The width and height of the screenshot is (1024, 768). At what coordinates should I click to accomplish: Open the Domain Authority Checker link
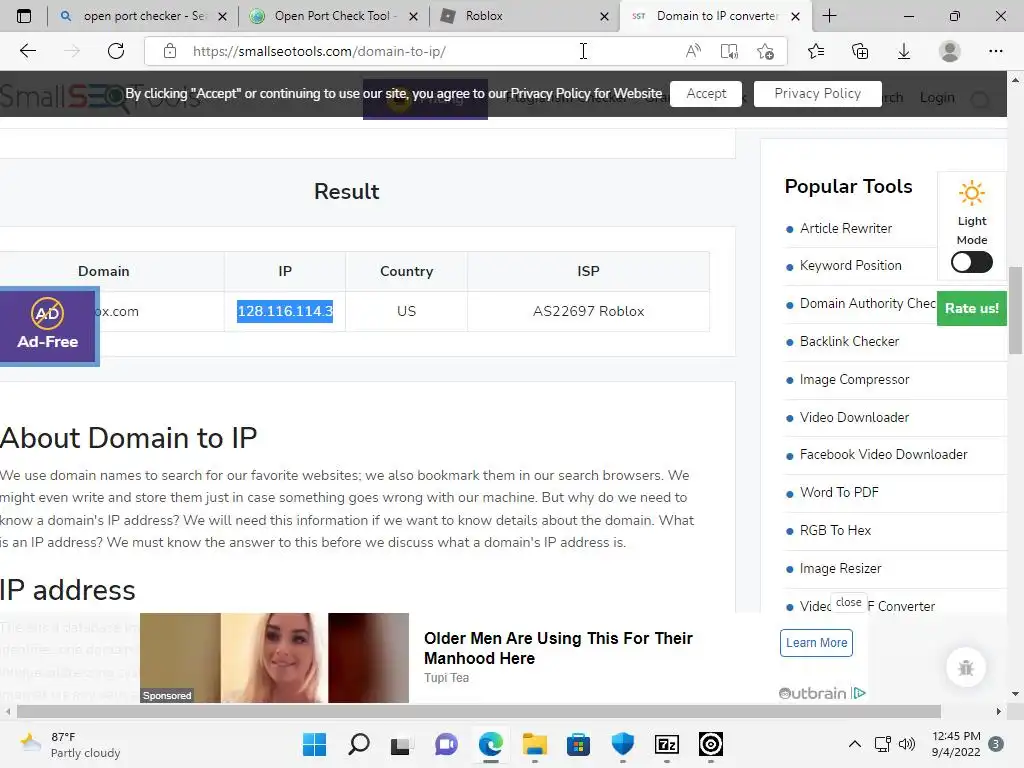[867, 303]
